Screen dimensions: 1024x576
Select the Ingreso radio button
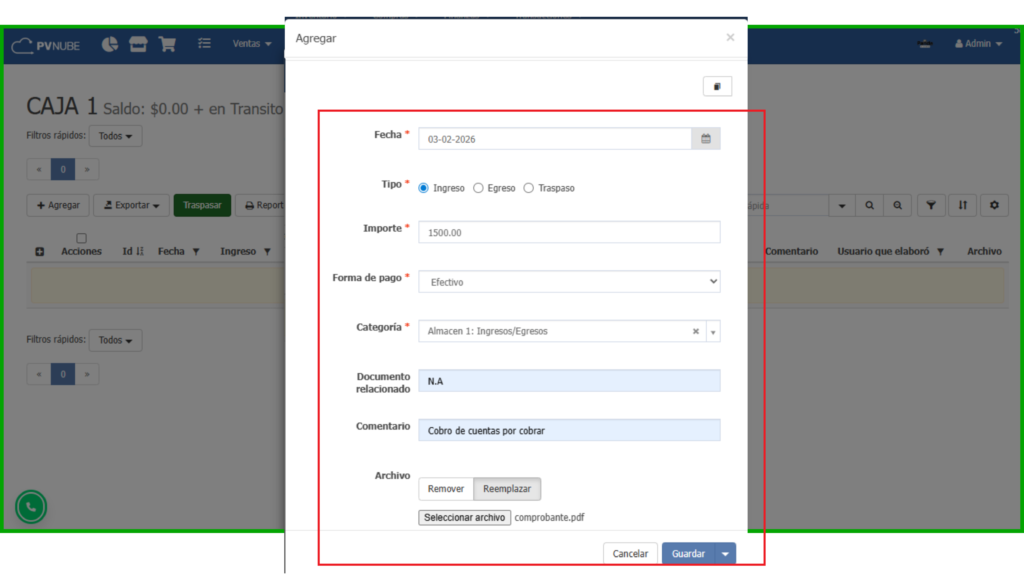(424, 188)
